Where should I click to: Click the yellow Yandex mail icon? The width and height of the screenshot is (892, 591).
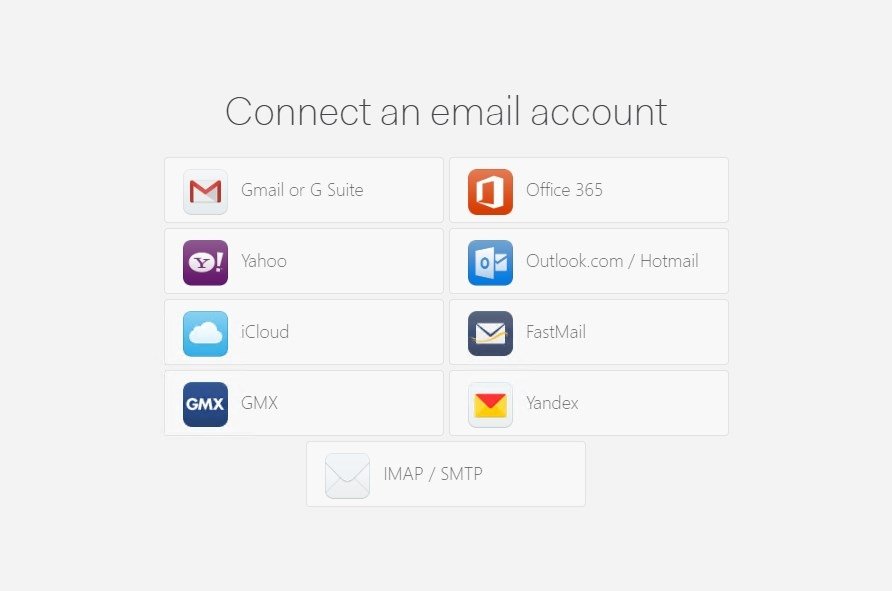(490, 404)
